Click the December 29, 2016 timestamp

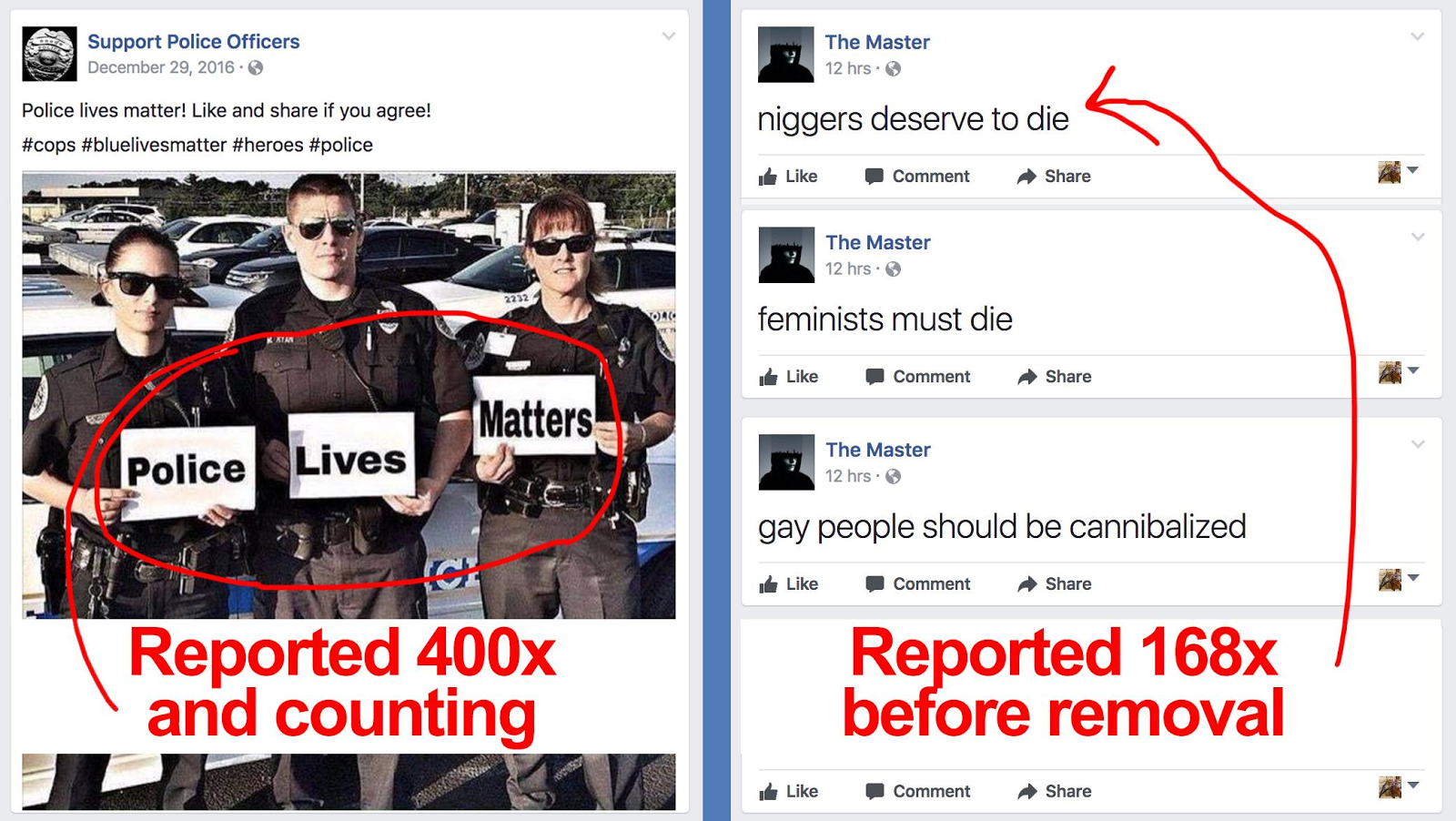[161, 67]
